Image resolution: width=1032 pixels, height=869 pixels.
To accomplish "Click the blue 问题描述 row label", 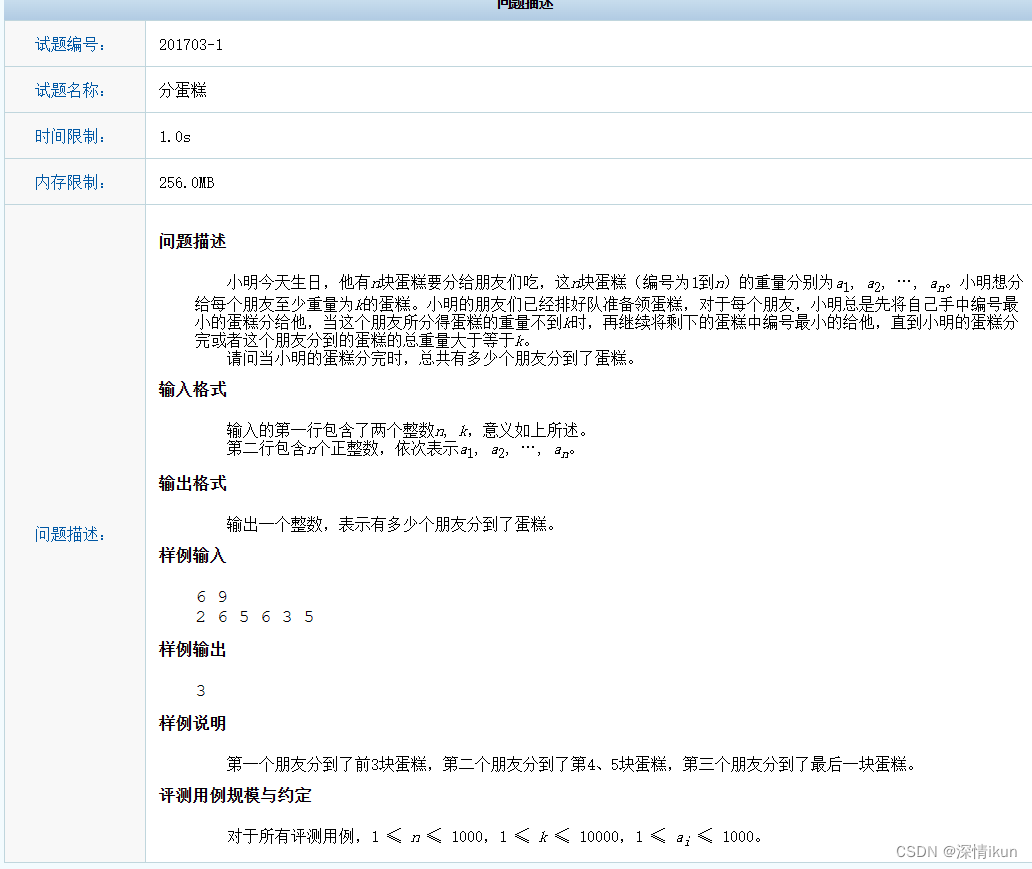I will [70, 534].
